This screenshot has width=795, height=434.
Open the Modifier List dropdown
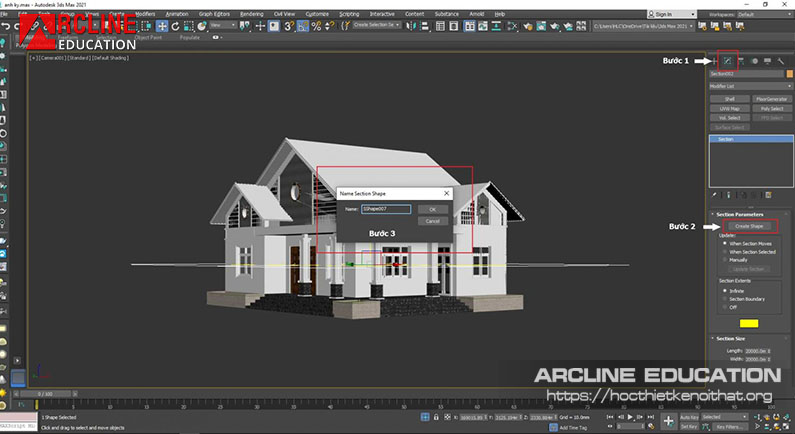coord(750,86)
